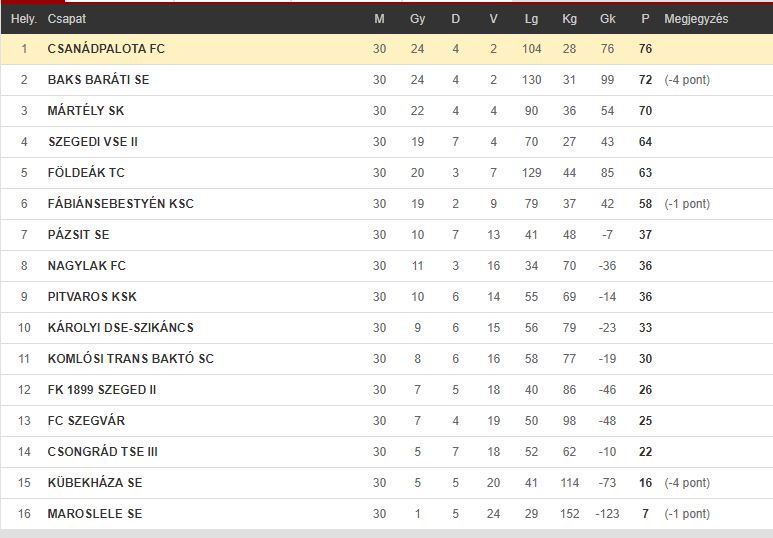Select the BAKS BARÁTI SE team name

click(98, 80)
